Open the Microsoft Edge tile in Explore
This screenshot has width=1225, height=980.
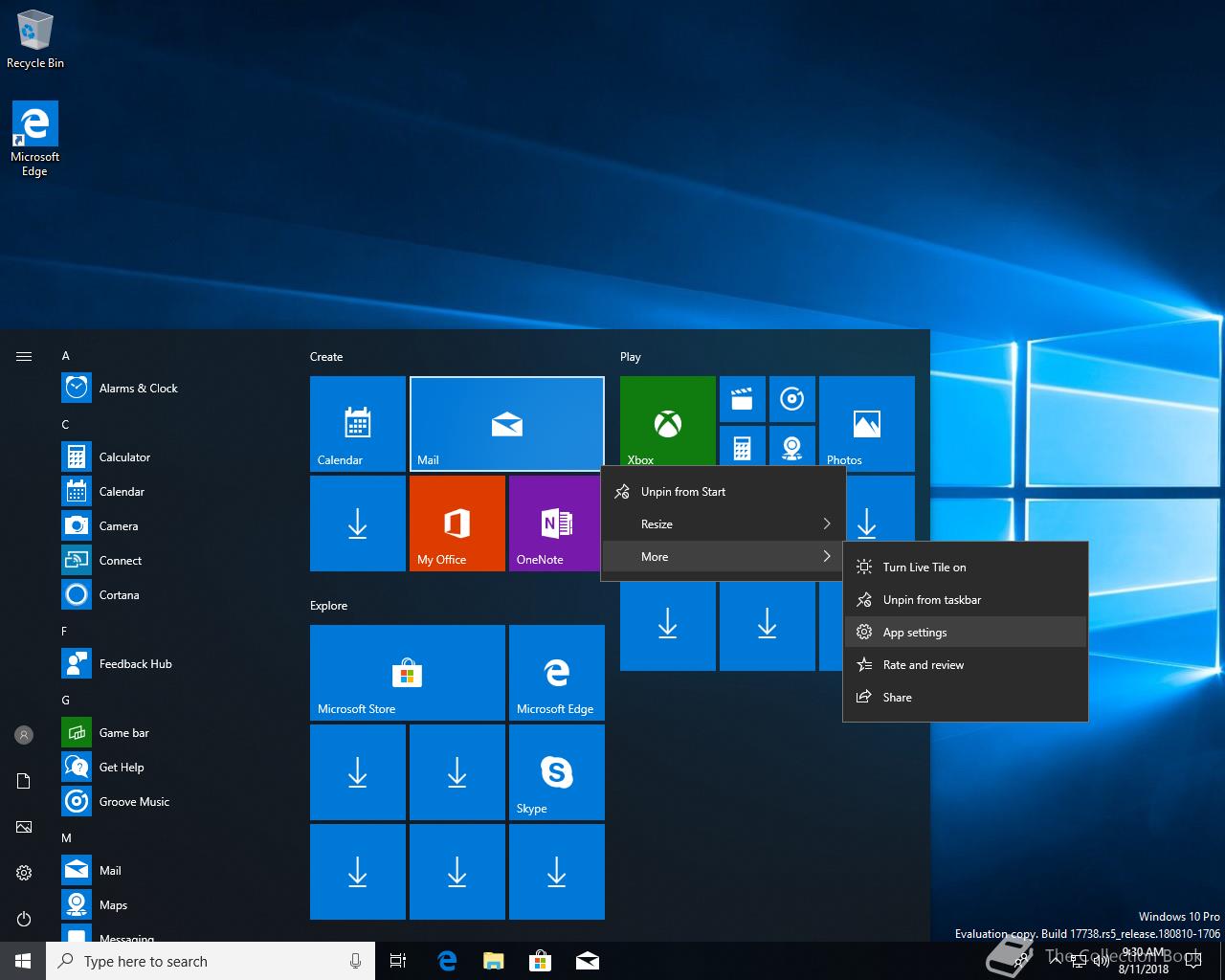557,672
